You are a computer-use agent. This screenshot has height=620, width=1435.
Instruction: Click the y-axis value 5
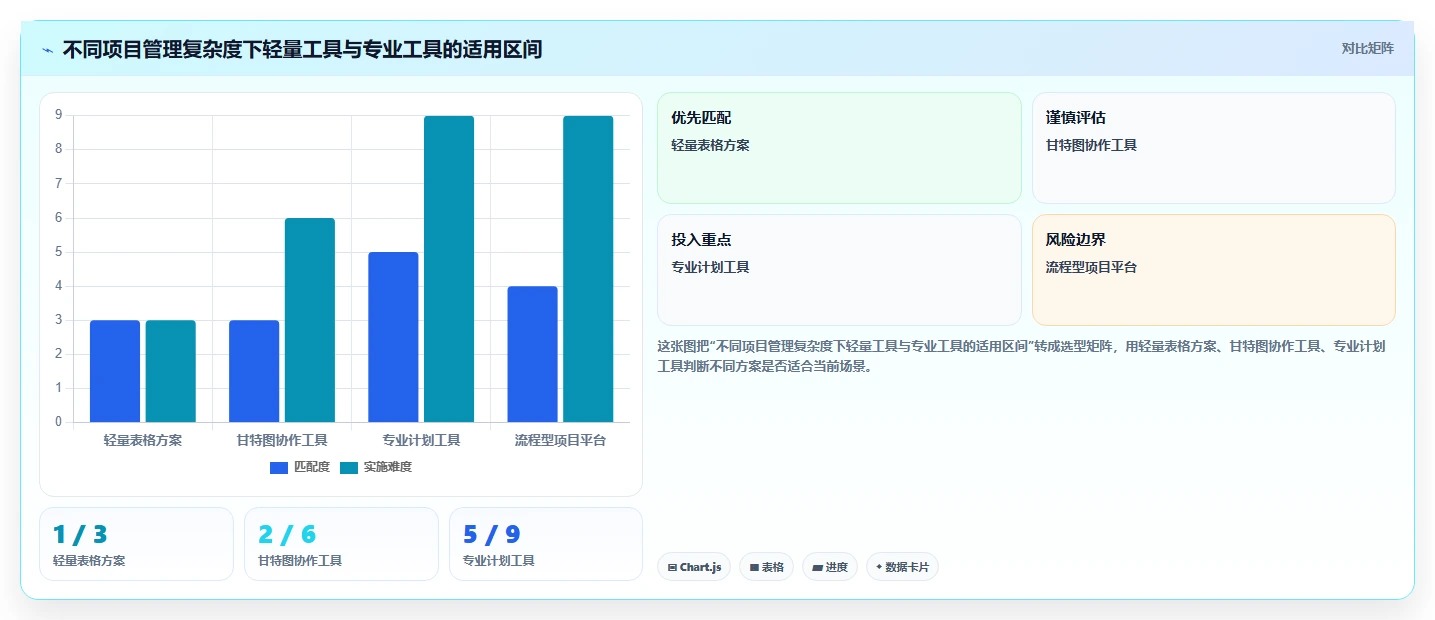click(x=59, y=252)
